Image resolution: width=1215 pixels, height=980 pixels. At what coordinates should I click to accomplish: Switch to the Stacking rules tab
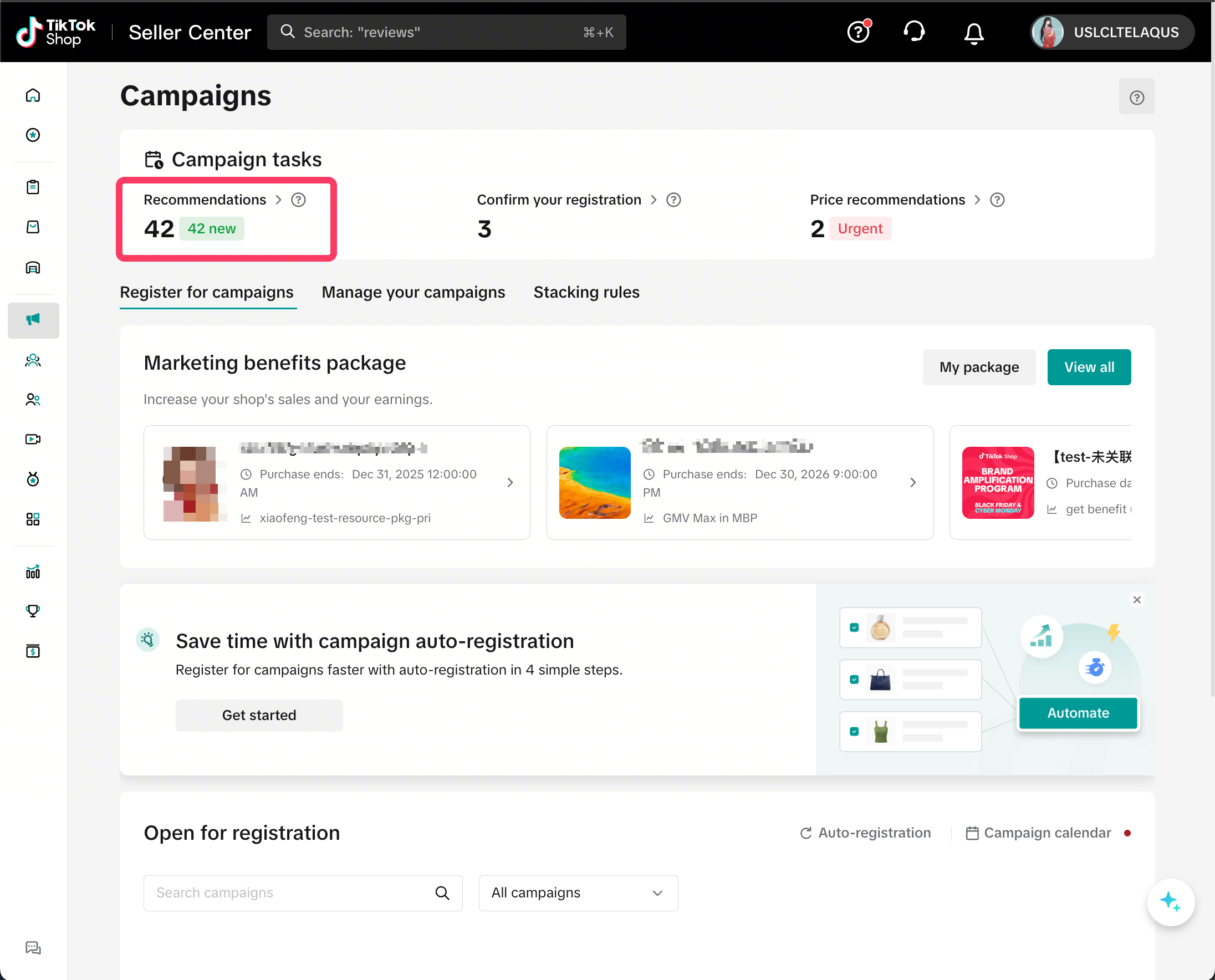[586, 293]
